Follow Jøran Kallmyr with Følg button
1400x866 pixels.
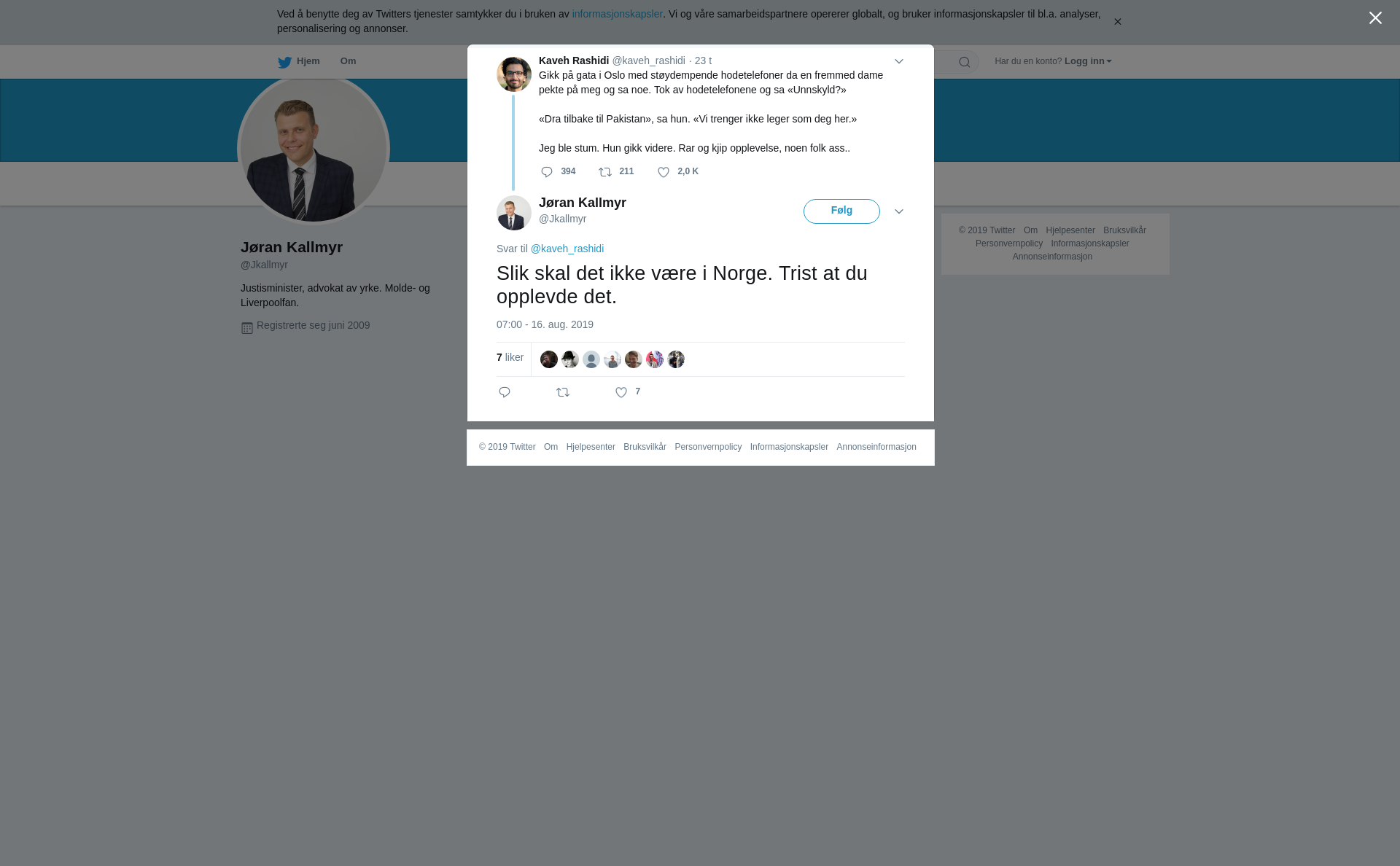coord(841,211)
